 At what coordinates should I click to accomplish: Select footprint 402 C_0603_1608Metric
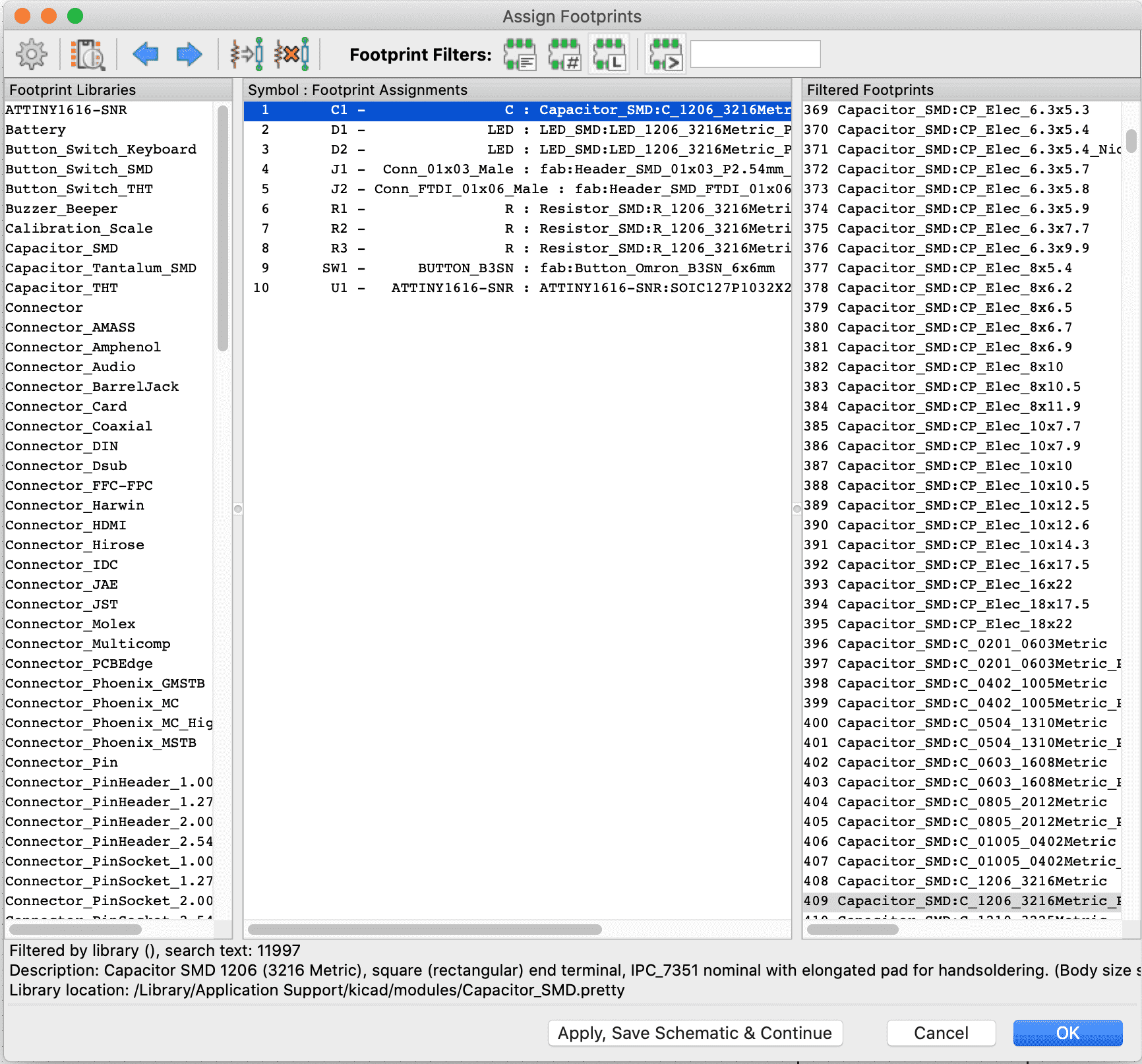pyautogui.click(x=962, y=762)
